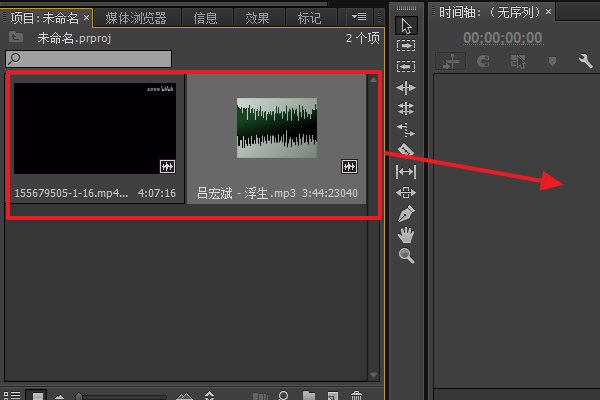The image size is (600, 400).
Task: Click the zoom-out small mountain icon
Action: (x=59, y=397)
